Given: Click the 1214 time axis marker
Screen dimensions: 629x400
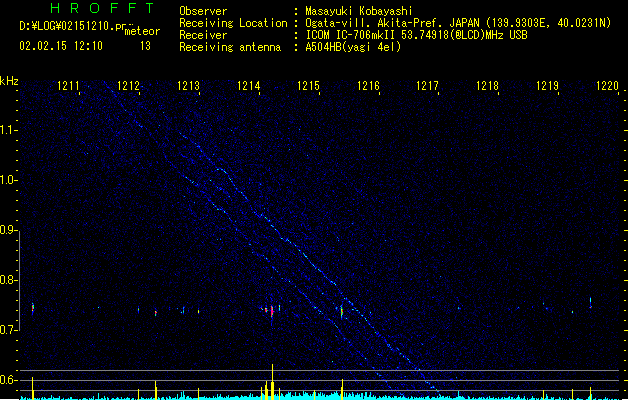Looking at the screenshot, I should [x=248, y=86].
